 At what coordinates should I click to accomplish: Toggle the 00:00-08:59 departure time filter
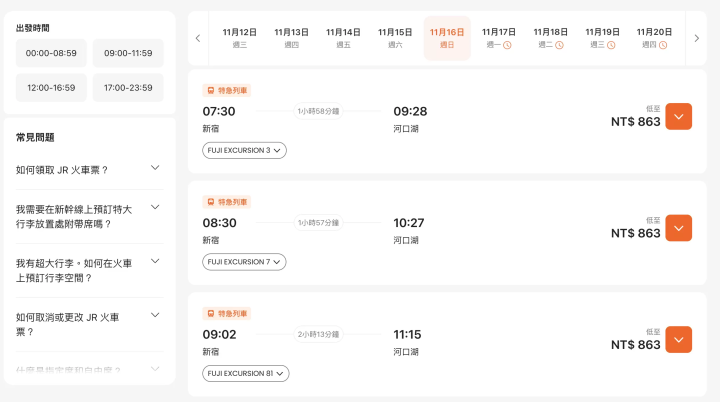coord(51,53)
